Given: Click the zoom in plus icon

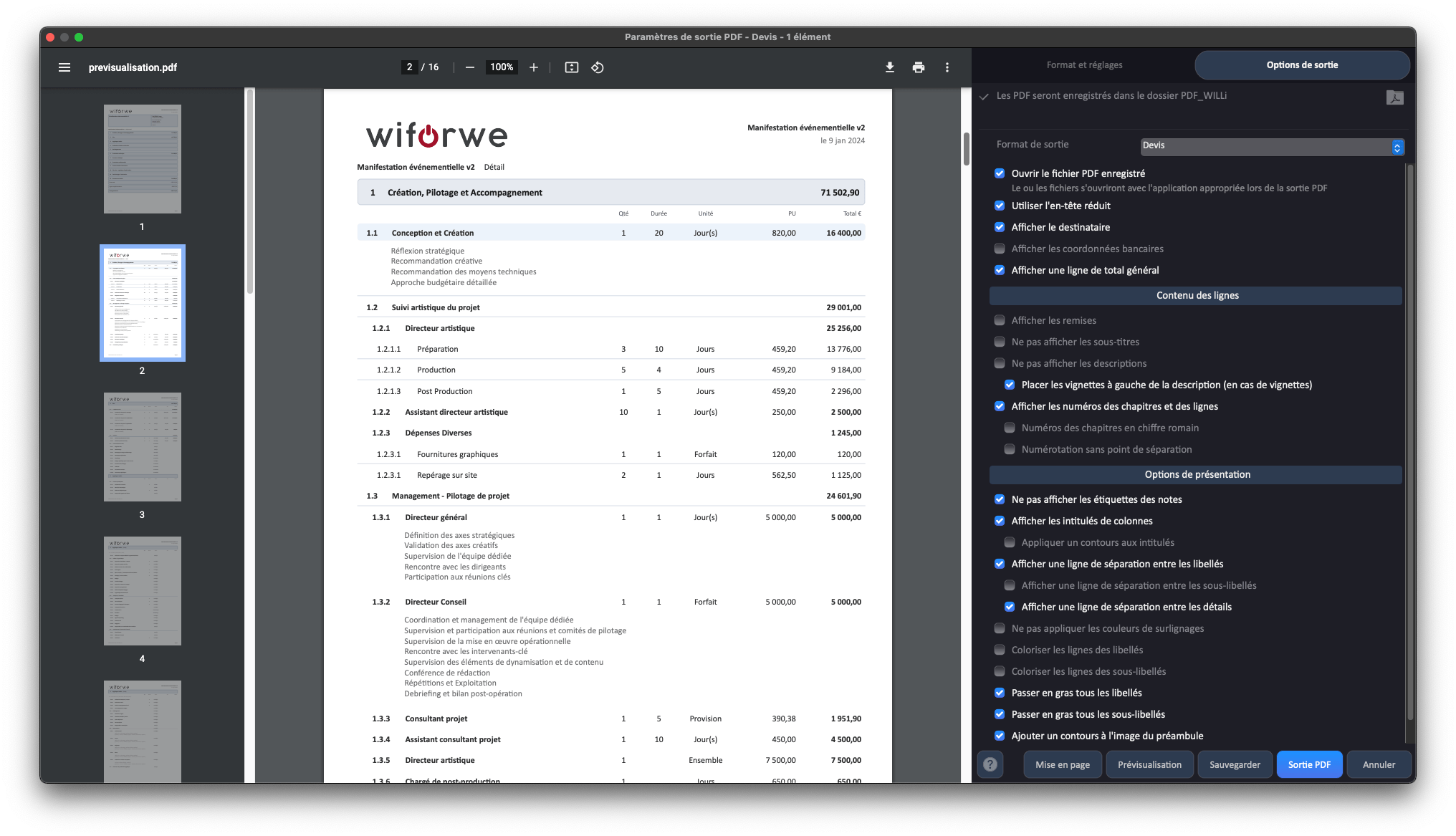Looking at the screenshot, I should point(534,67).
